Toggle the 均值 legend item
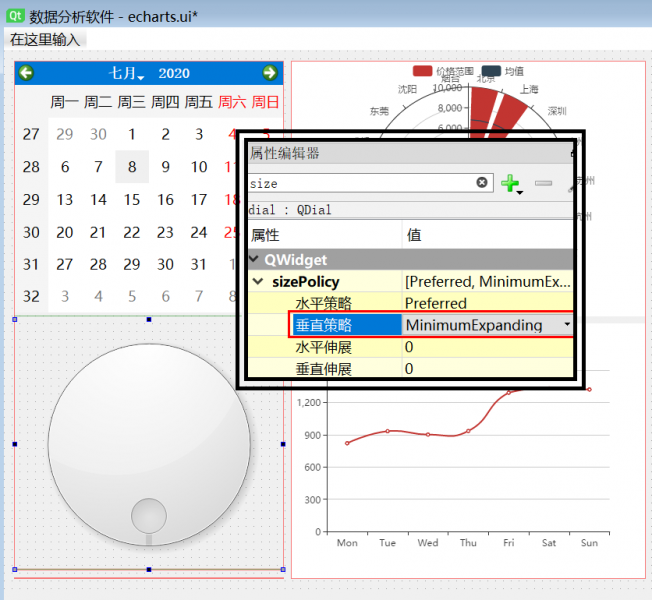 (503, 71)
